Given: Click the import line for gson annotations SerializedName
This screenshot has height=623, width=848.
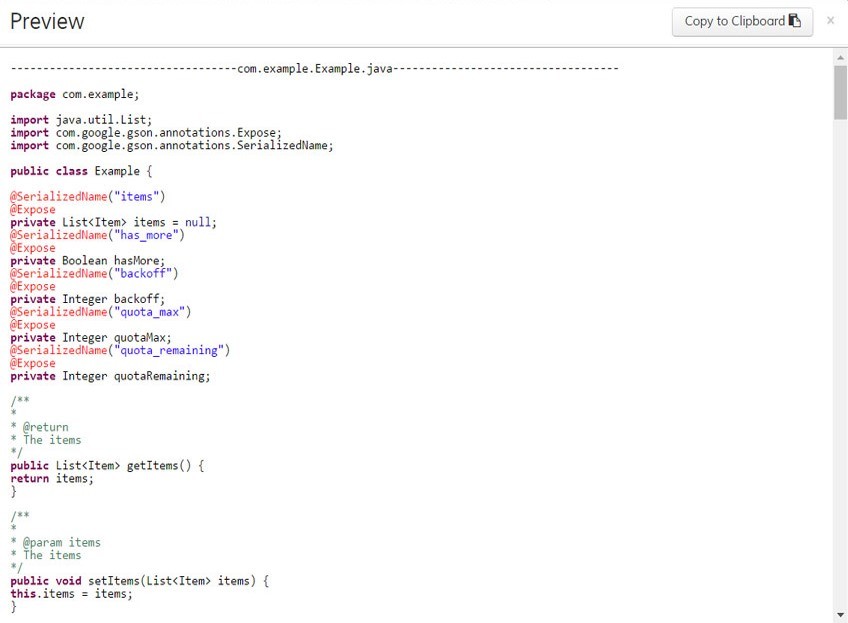Looking at the screenshot, I should [172, 146].
